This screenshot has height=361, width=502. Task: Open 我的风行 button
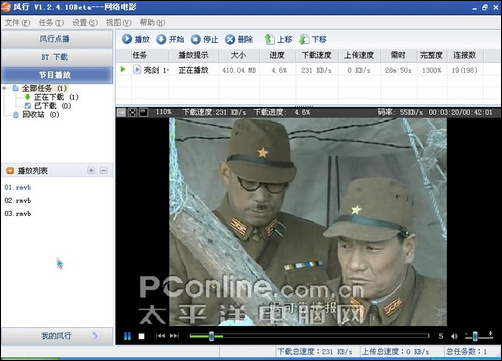click(57, 336)
